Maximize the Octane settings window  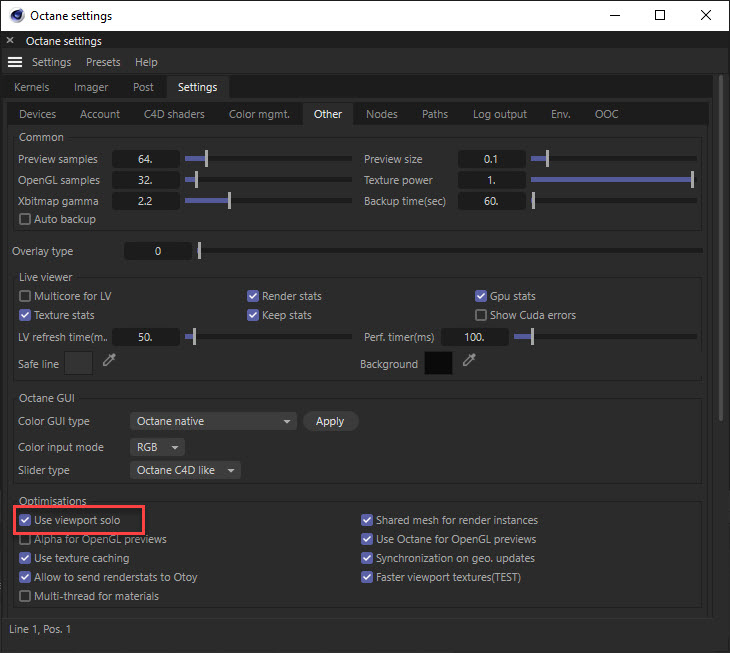point(660,15)
